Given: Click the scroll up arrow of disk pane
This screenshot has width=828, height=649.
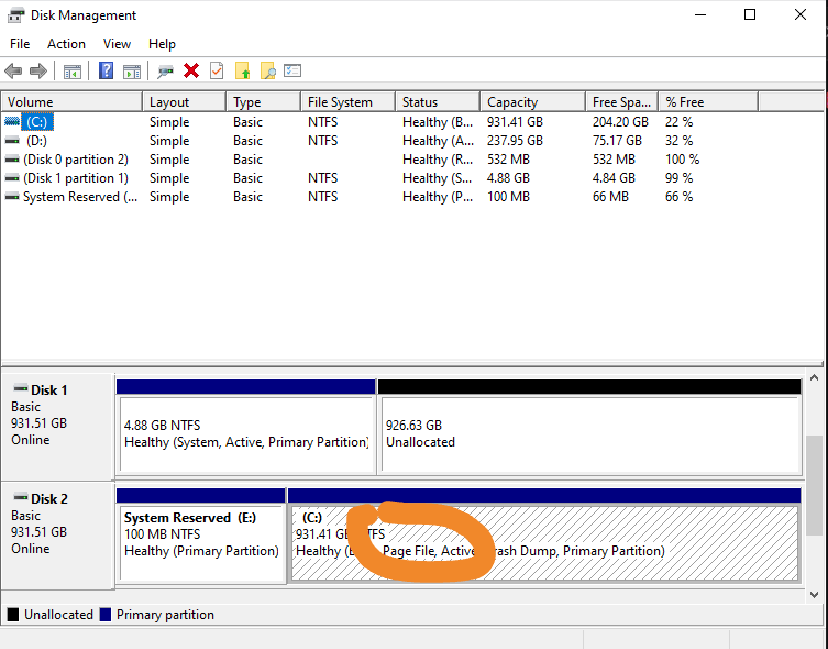Looking at the screenshot, I should (x=814, y=378).
